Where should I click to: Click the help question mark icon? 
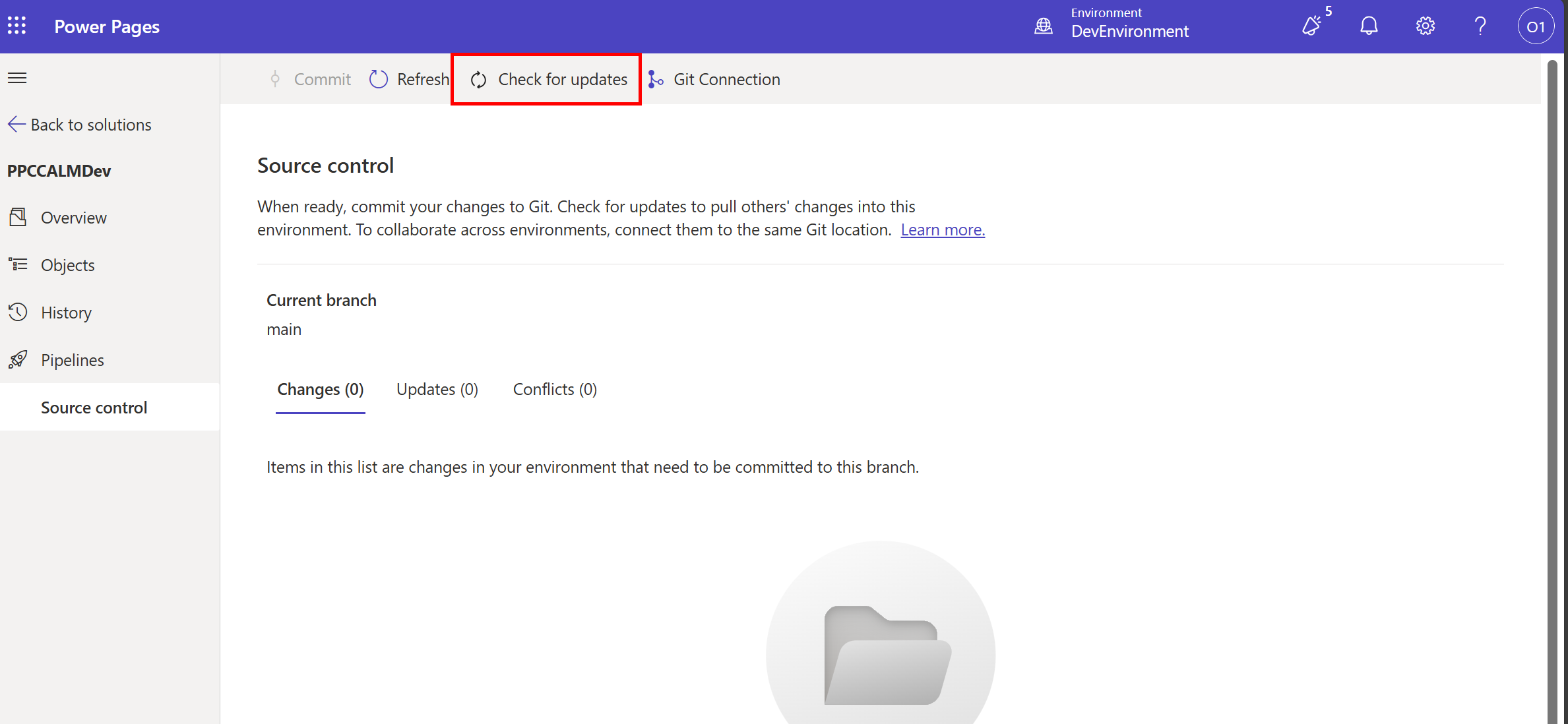pos(1480,26)
